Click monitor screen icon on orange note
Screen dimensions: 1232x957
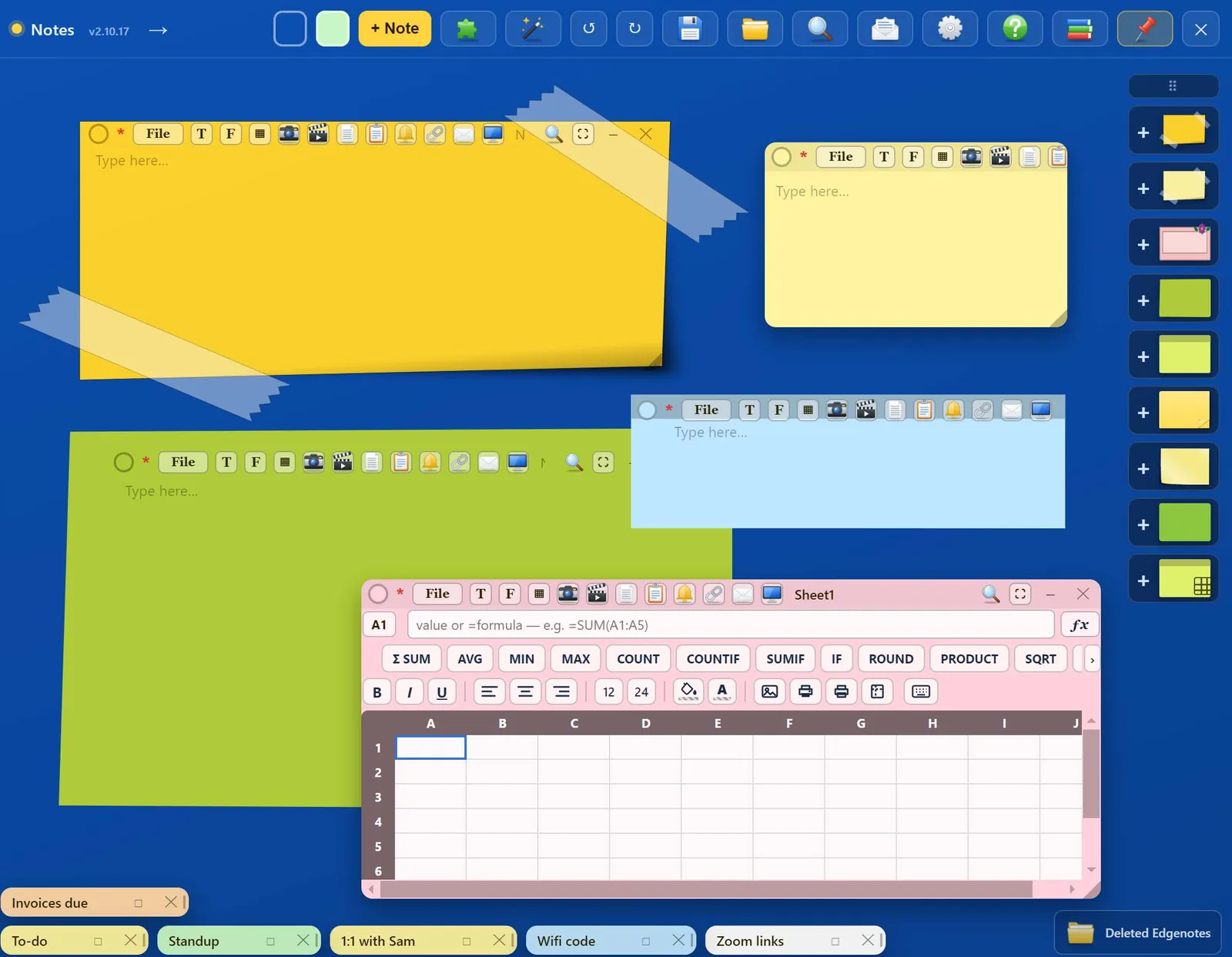(493, 134)
